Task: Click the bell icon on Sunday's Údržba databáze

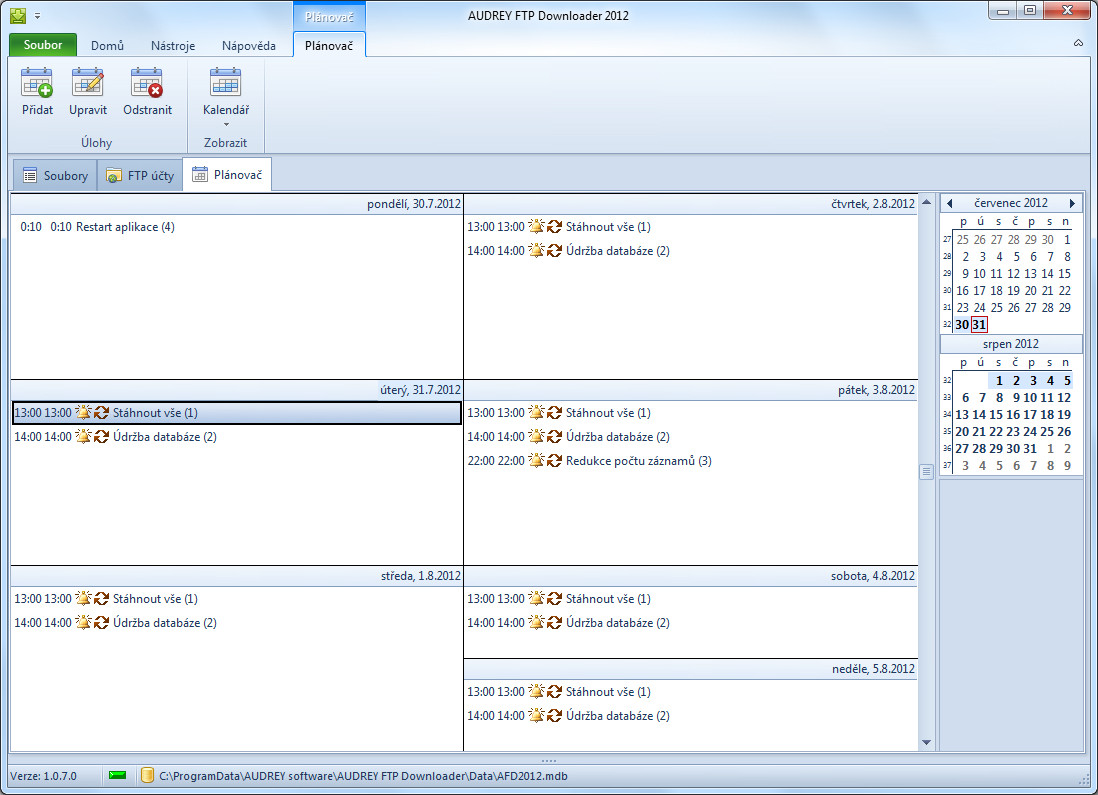Action: (x=536, y=715)
